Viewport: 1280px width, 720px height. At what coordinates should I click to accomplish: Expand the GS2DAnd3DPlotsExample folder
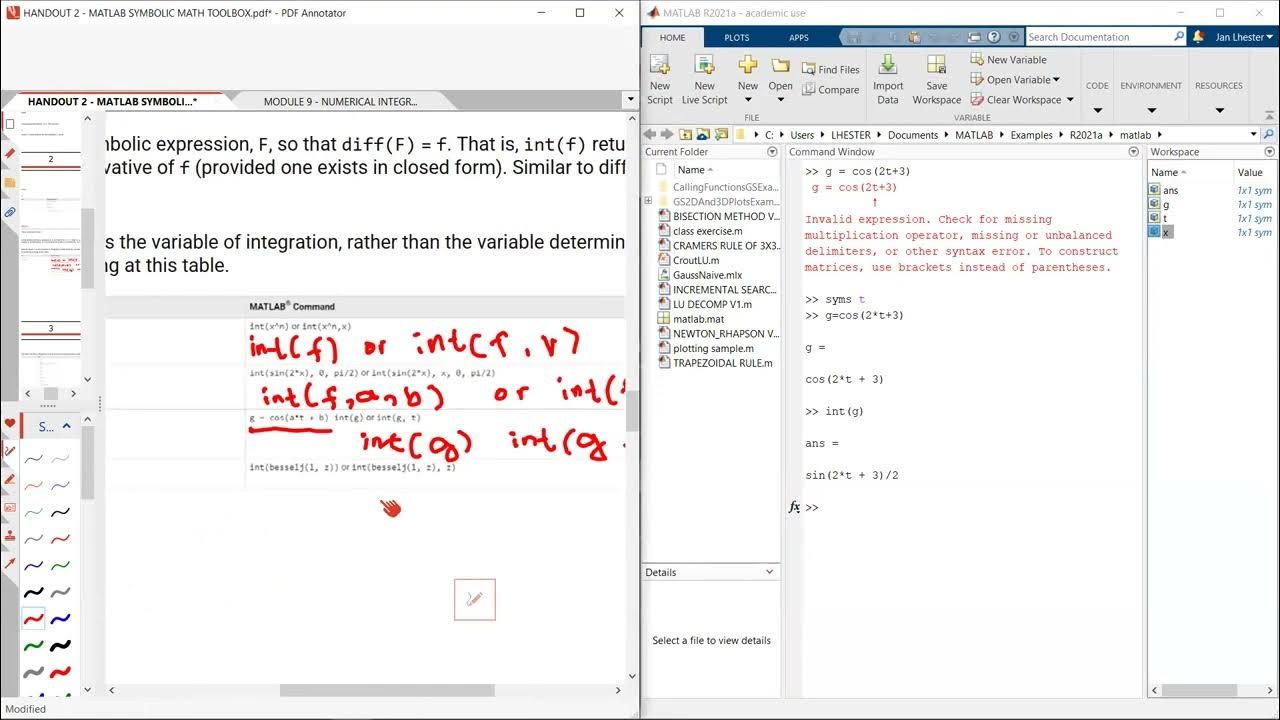pyautogui.click(x=648, y=201)
